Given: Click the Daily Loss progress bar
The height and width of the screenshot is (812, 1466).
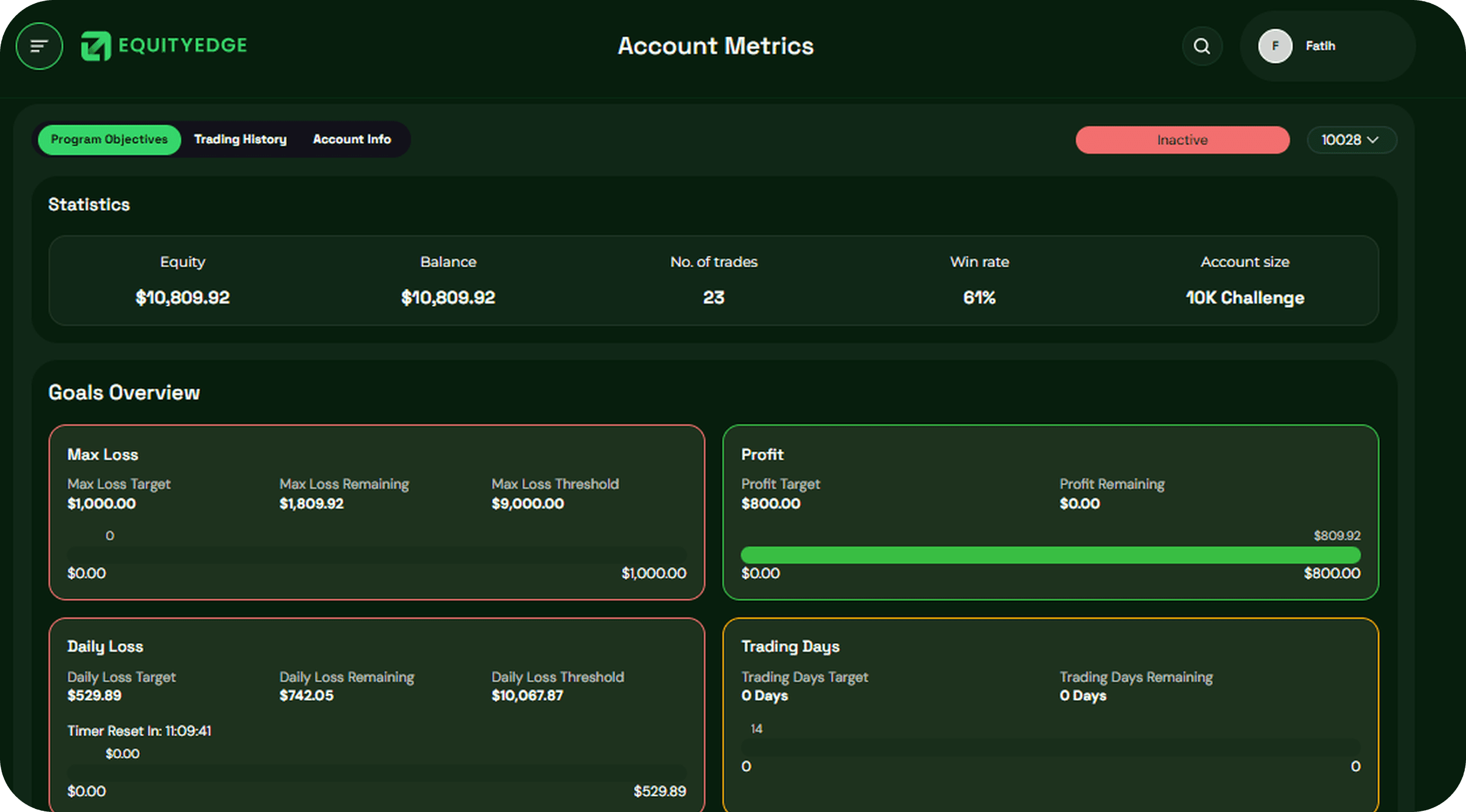Looking at the screenshot, I should (377, 772).
